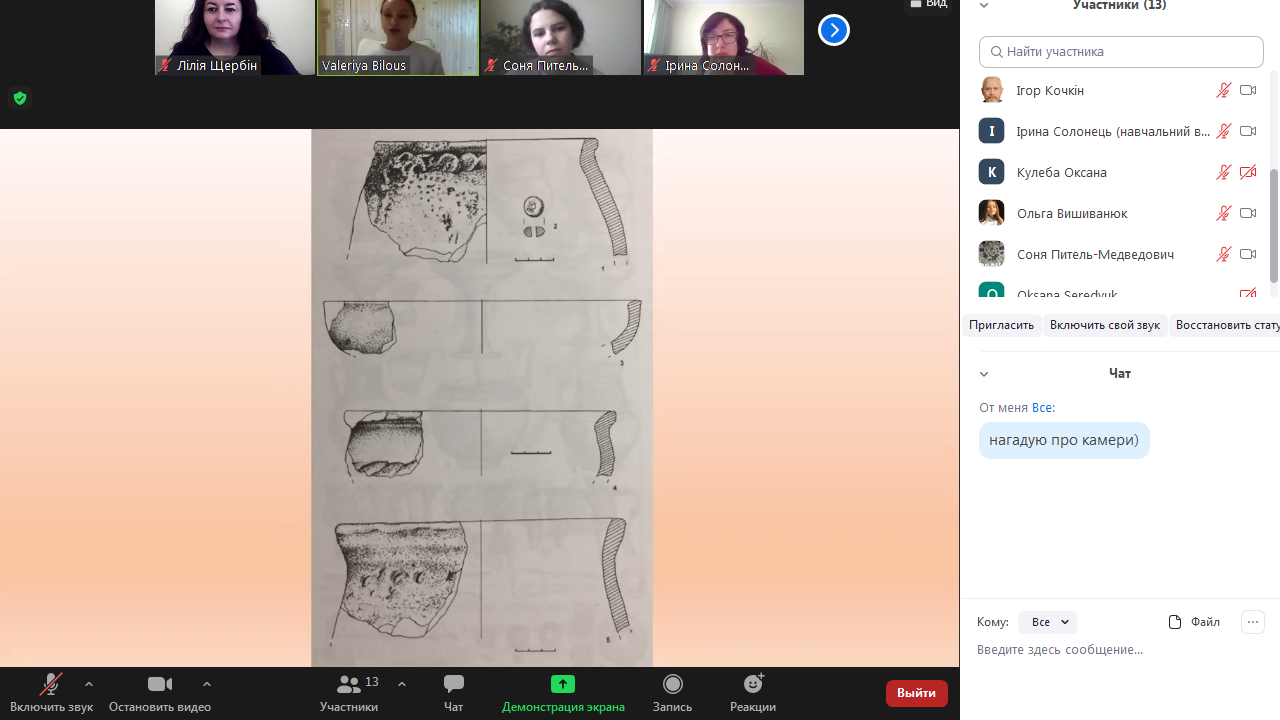Expand audio options arrow next to microphone

(x=89, y=684)
